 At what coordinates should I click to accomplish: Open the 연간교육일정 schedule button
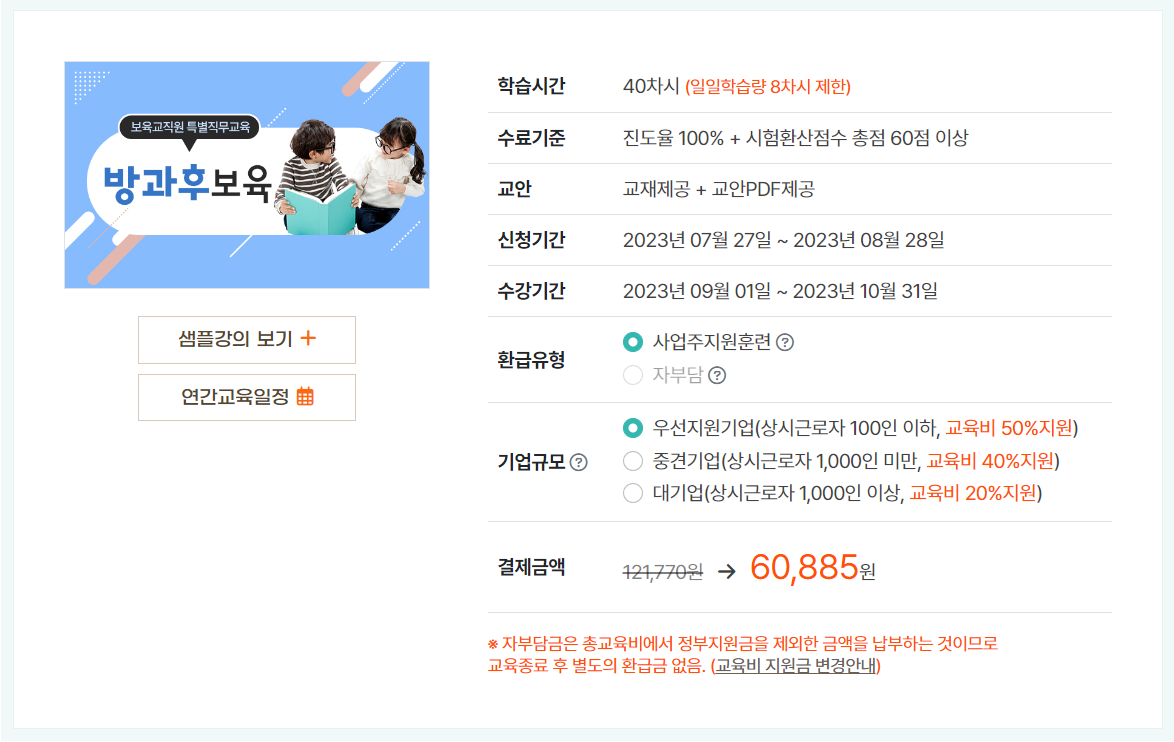247,398
